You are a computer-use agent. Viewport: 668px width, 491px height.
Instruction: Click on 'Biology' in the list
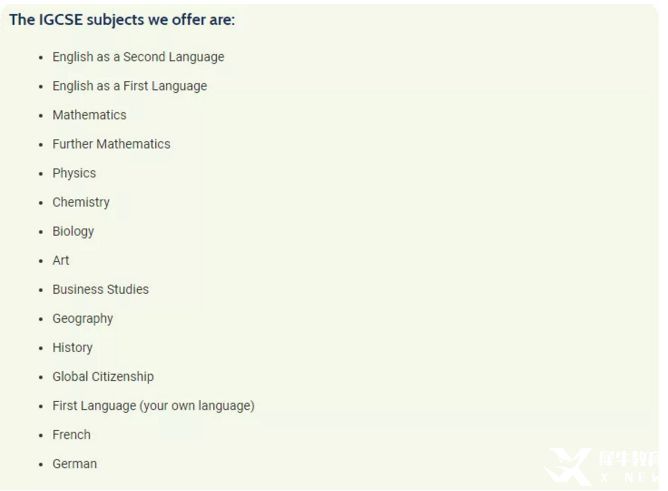[73, 231]
